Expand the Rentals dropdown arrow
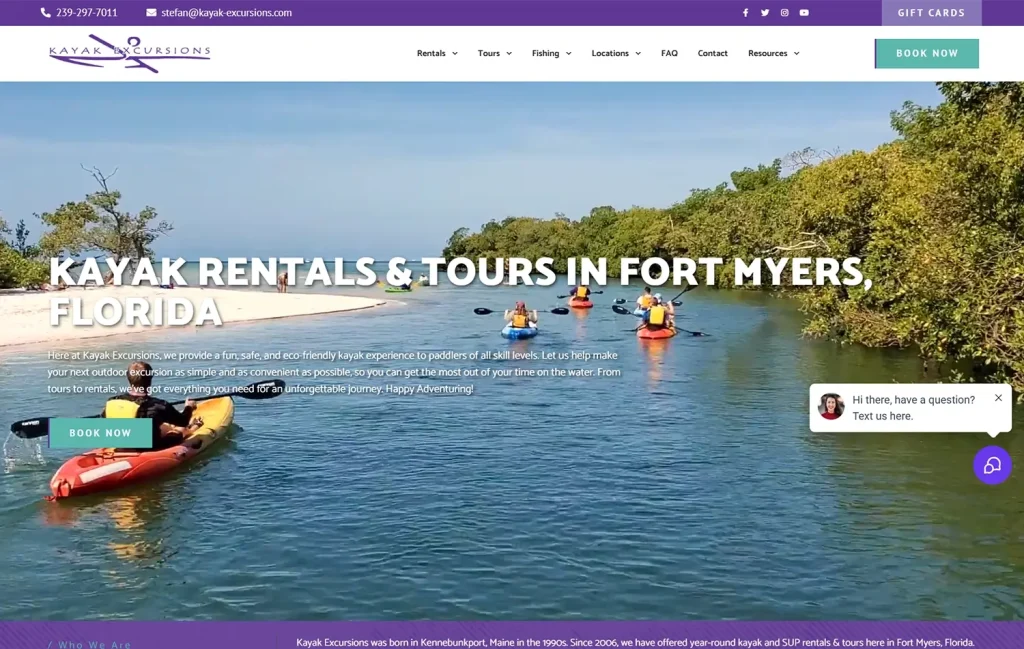The width and height of the screenshot is (1024, 649). (x=455, y=54)
